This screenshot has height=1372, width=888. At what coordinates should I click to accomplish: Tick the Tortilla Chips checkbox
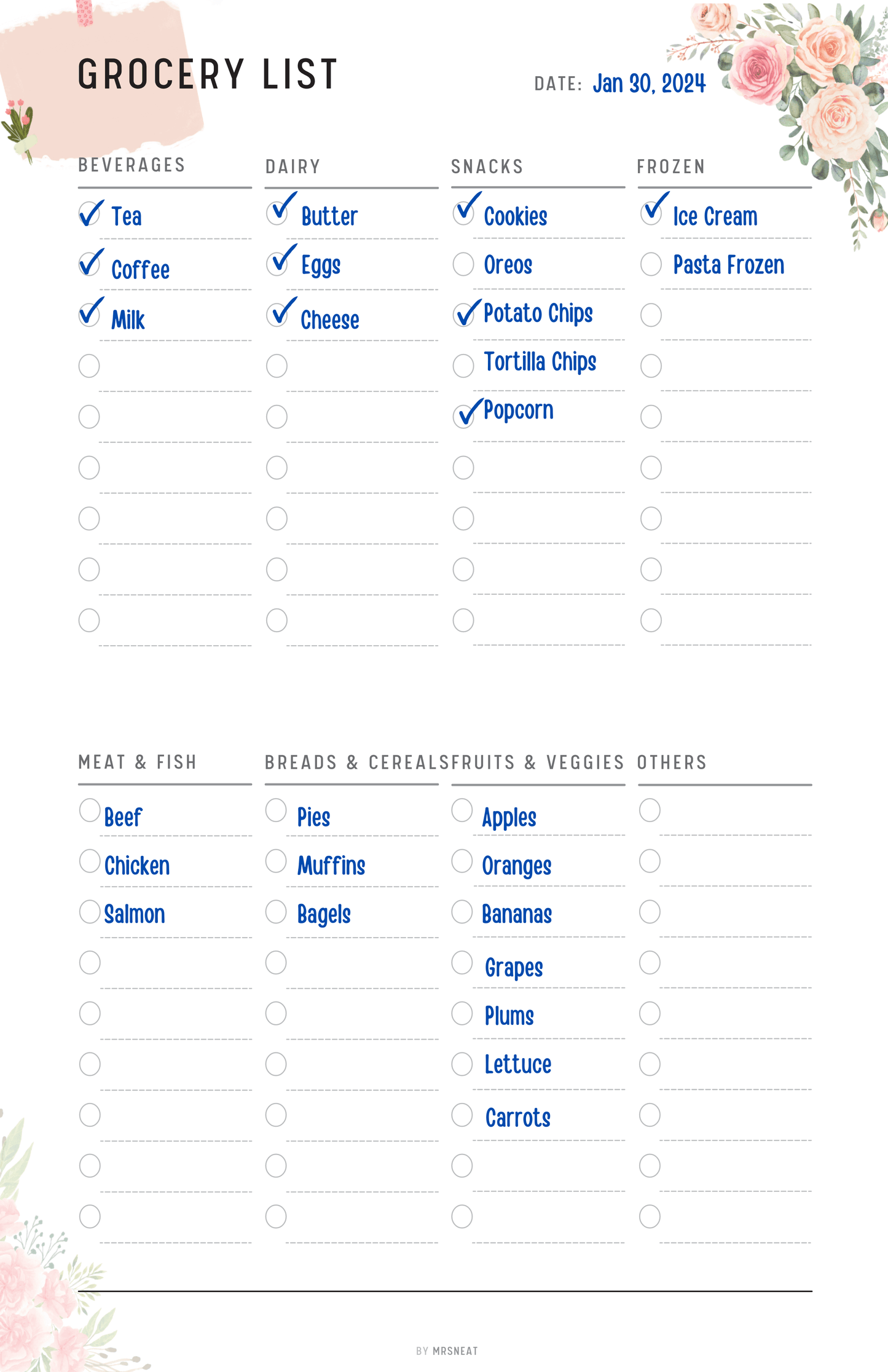click(x=463, y=366)
